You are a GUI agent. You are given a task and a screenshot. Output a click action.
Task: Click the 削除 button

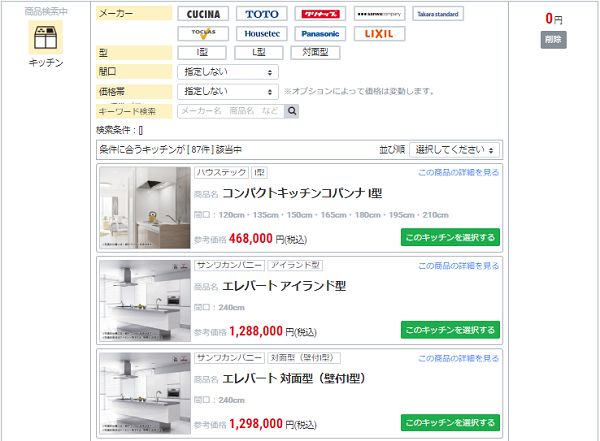click(553, 40)
